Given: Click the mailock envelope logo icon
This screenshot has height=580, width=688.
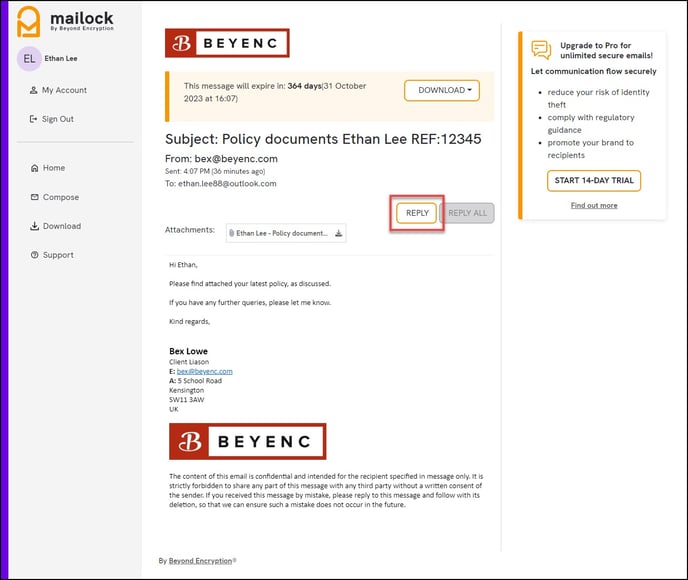Looking at the screenshot, I should click(29, 21).
